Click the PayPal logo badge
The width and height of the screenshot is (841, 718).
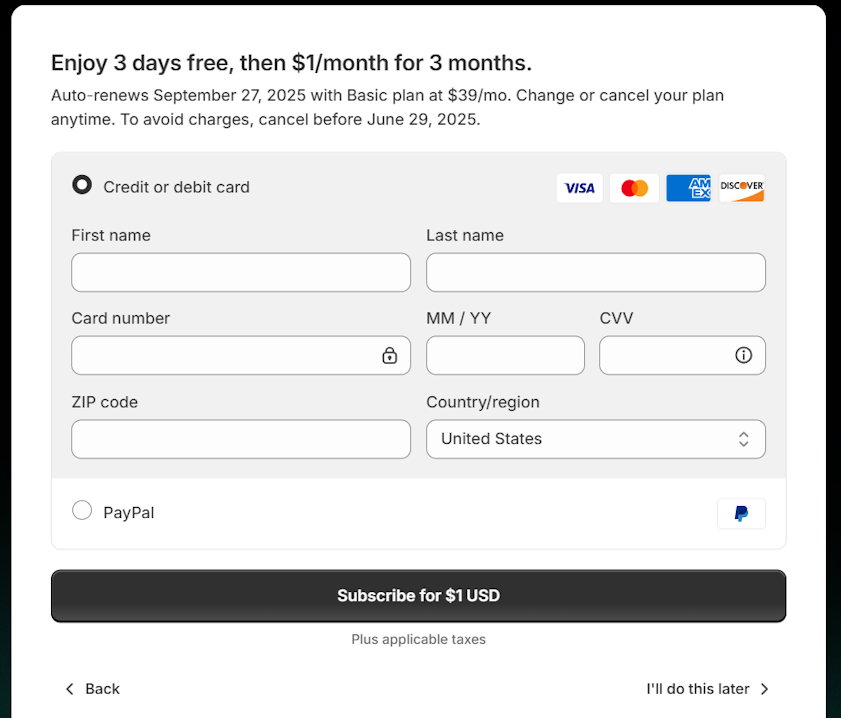tap(741, 513)
